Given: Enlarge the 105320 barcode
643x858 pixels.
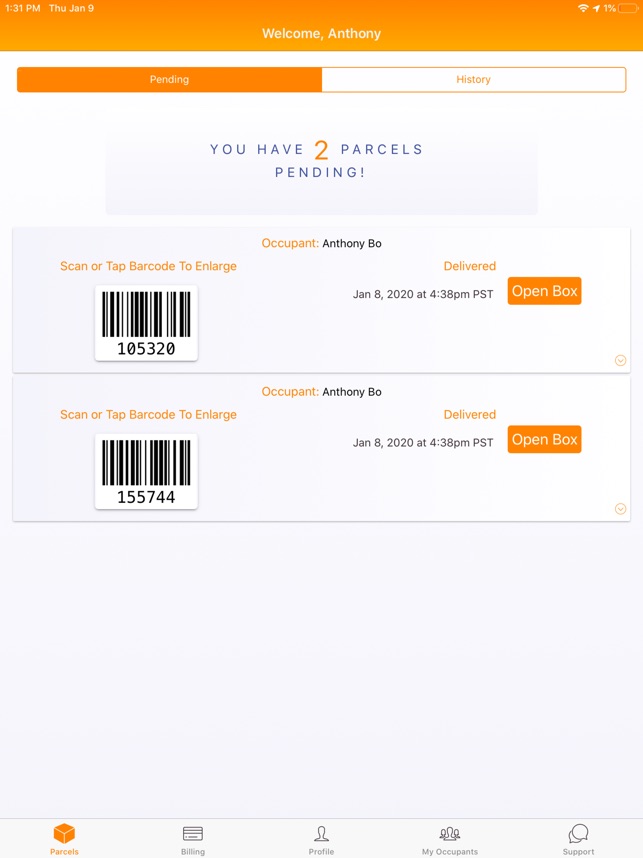Looking at the screenshot, I should tap(146, 323).
